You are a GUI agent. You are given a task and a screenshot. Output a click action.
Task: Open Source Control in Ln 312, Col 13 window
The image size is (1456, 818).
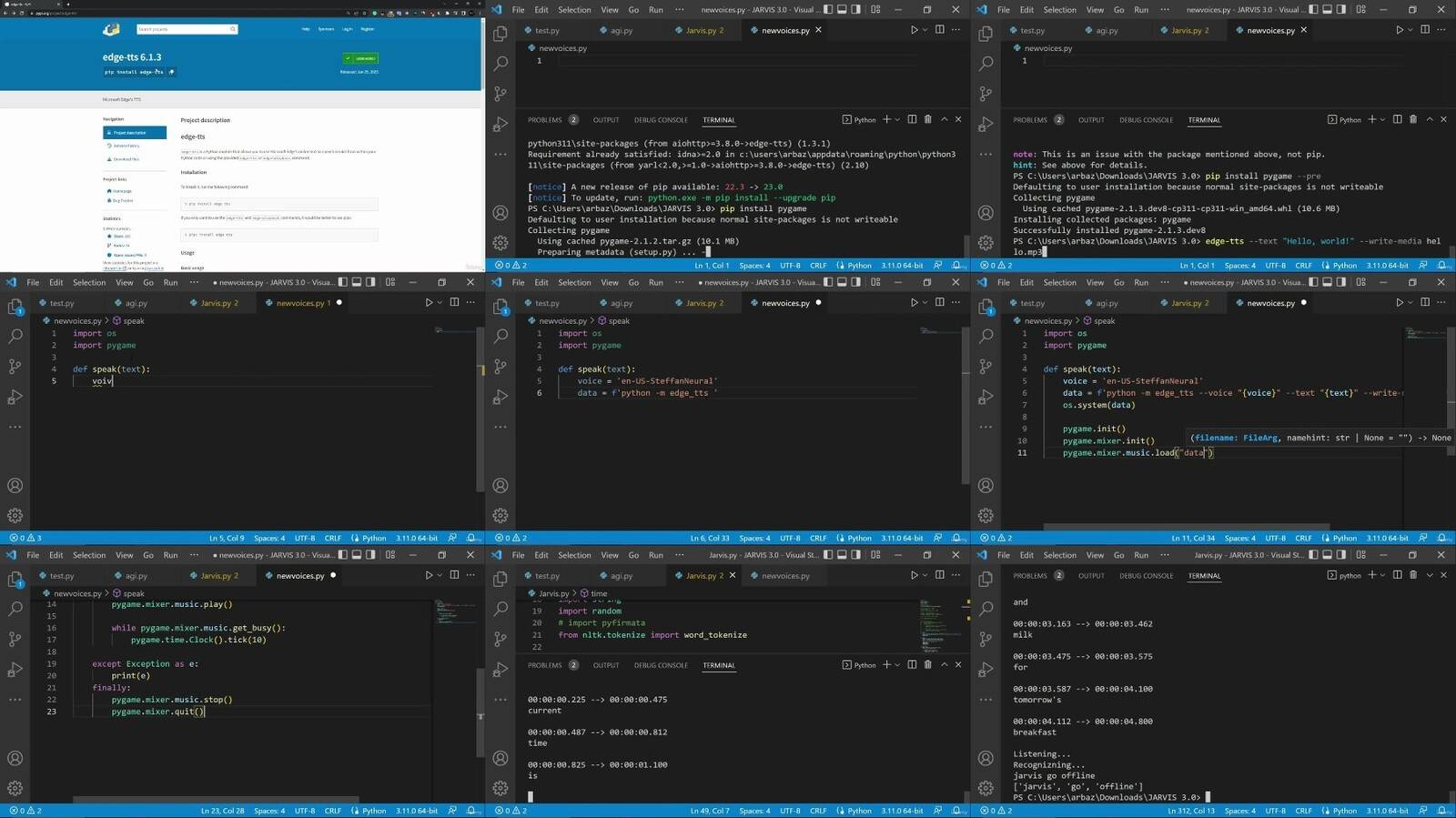(986, 639)
